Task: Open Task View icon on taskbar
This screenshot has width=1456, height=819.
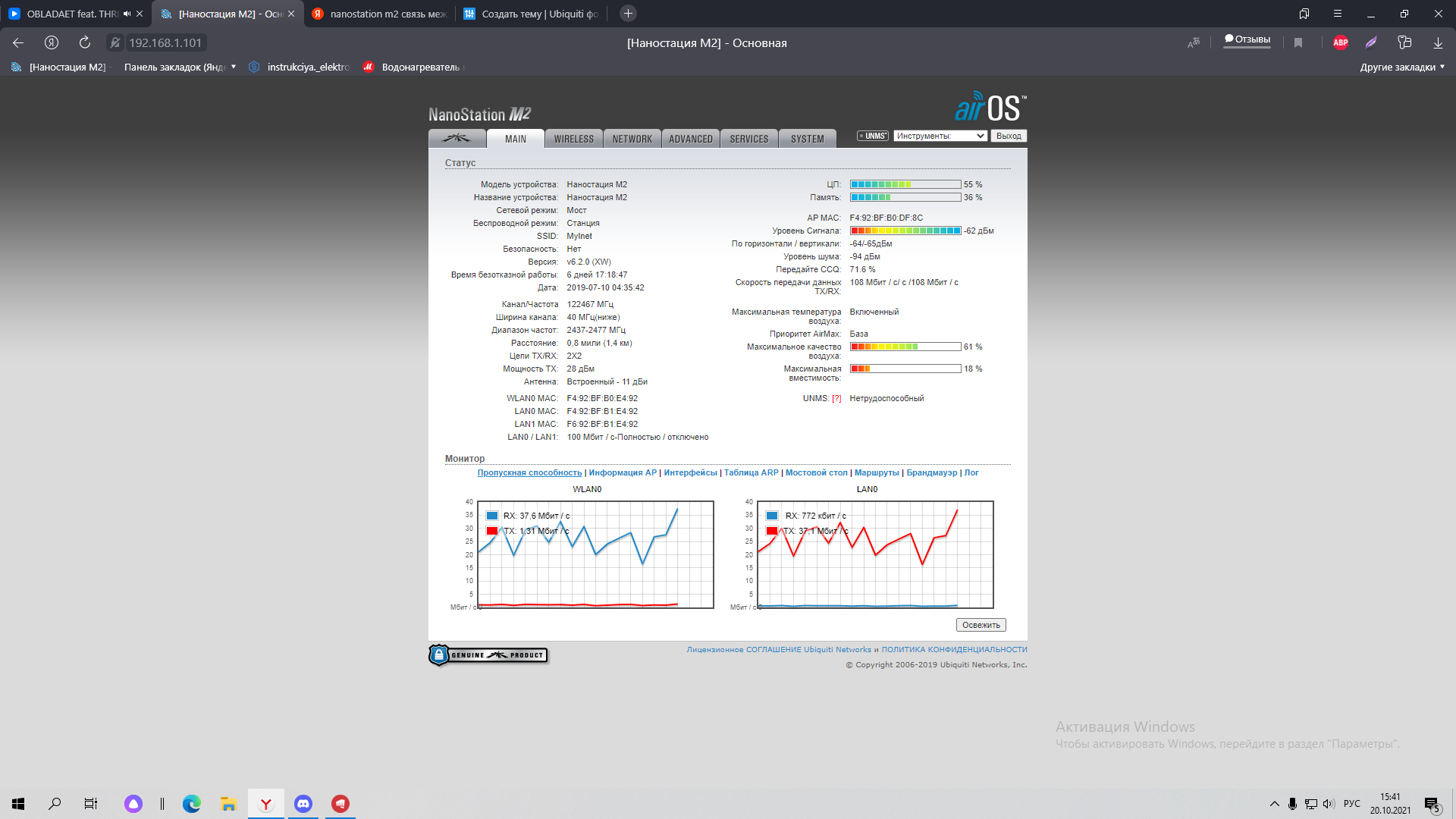Action: click(x=91, y=804)
